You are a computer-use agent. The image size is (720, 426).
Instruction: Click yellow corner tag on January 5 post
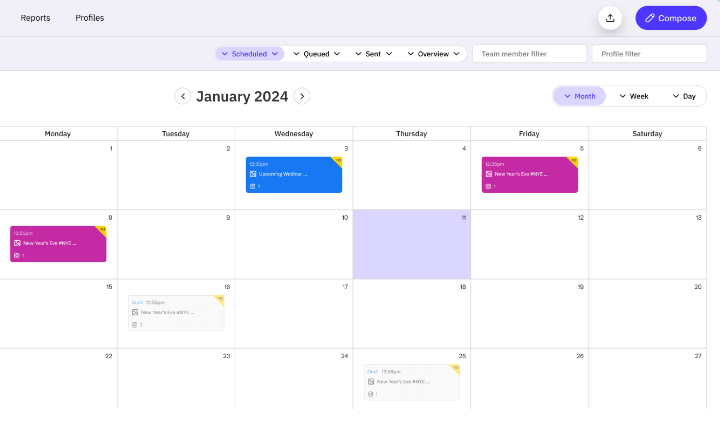point(573,160)
